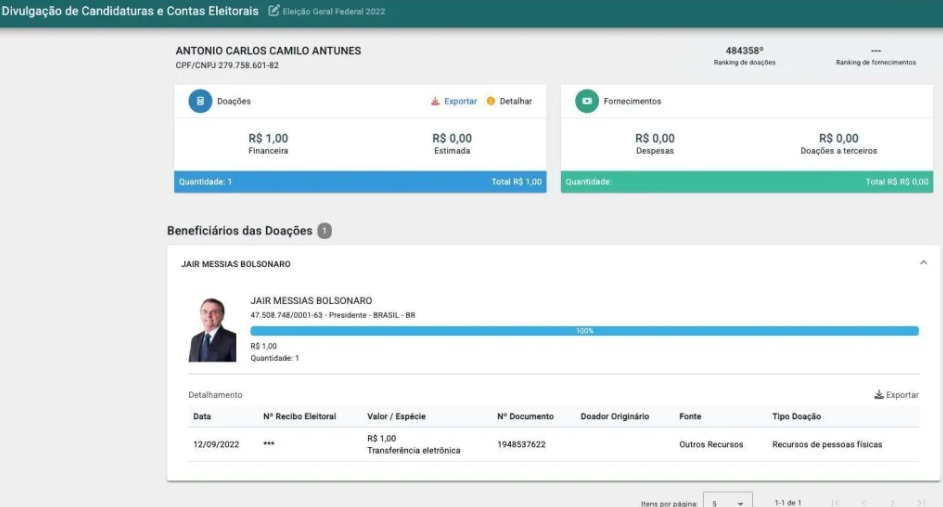Click the Data column header
Viewport: 943px width, 507px height.
click(x=202, y=416)
